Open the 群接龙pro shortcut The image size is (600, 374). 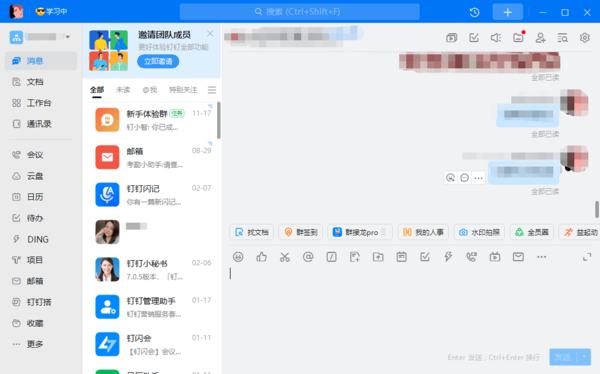360,232
